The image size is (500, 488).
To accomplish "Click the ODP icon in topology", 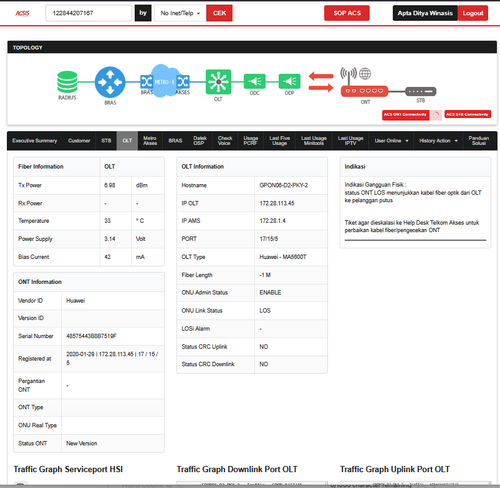I will [289, 81].
